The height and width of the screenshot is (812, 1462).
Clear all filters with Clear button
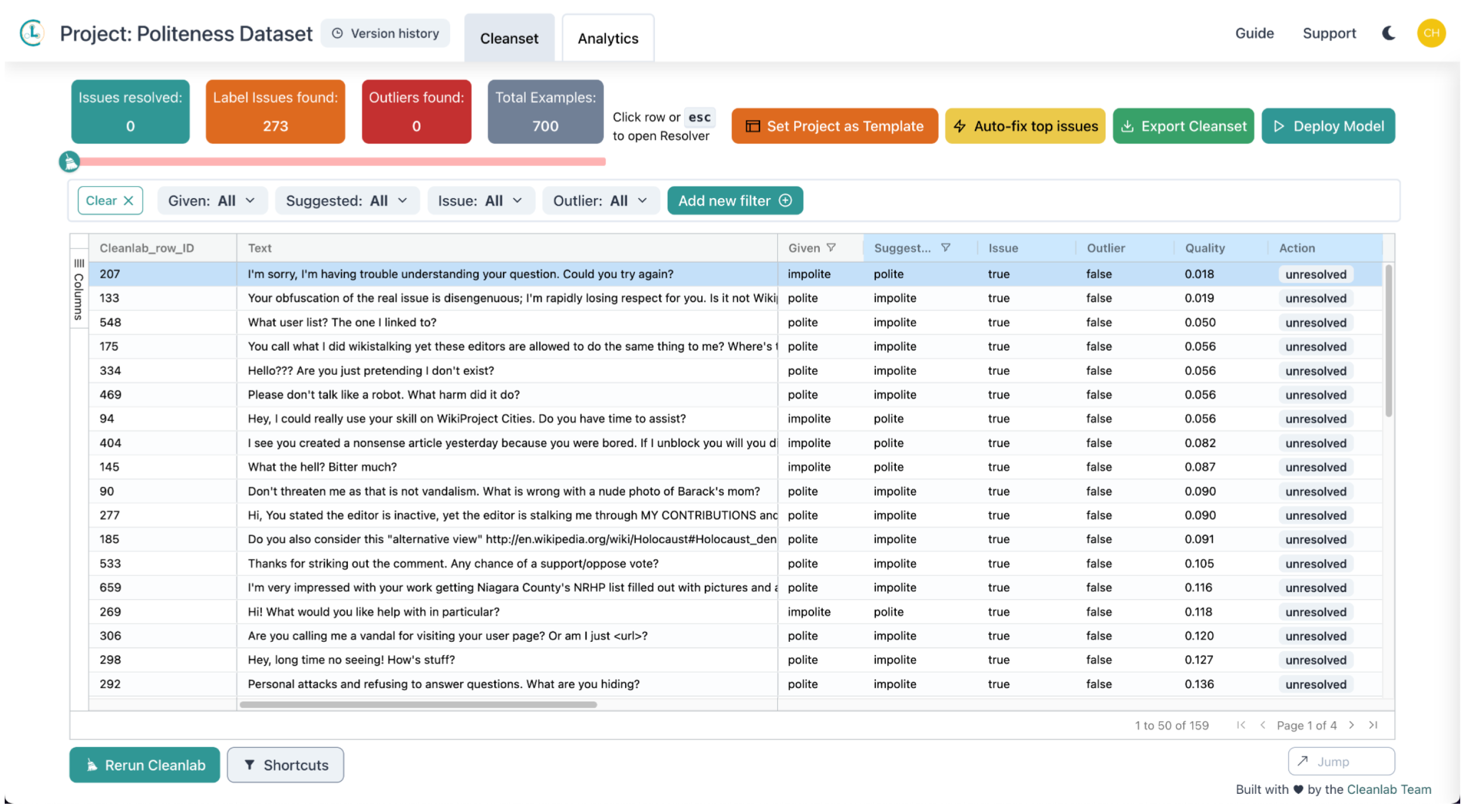(110, 201)
